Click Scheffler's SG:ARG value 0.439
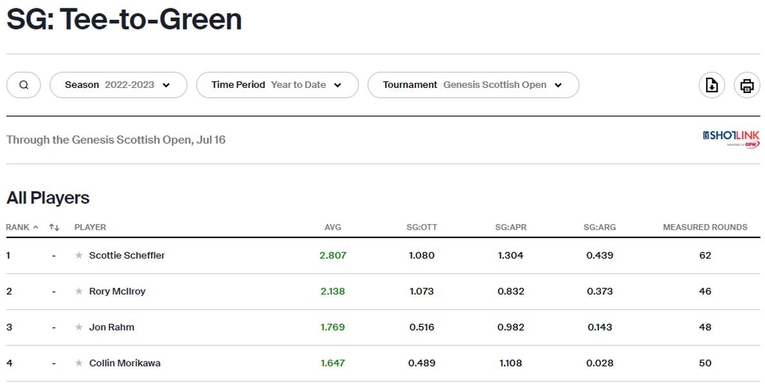The width and height of the screenshot is (765, 387). pyautogui.click(x=600, y=255)
